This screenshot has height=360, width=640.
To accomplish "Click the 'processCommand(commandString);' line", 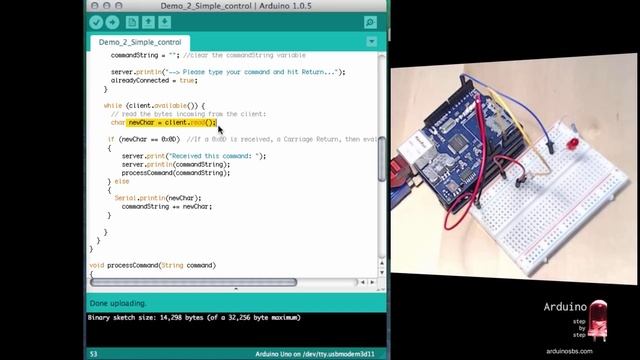I will click(176, 173).
